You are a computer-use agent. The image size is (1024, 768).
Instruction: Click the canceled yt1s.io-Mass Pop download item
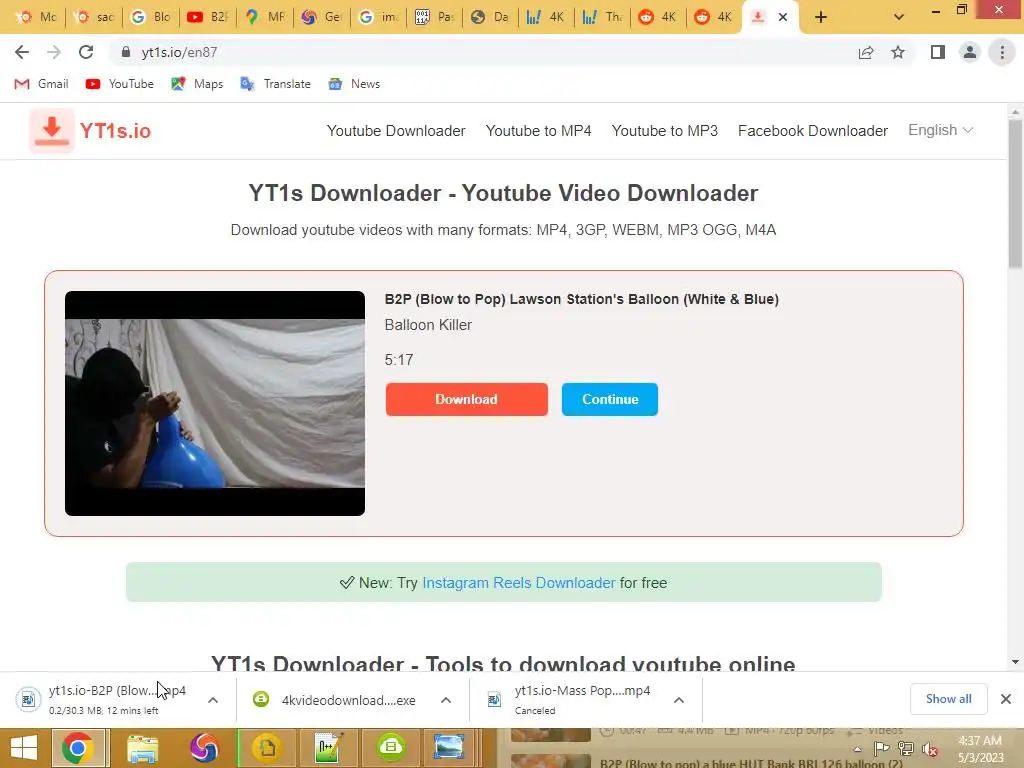pyautogui.click(x=571, y=699)
